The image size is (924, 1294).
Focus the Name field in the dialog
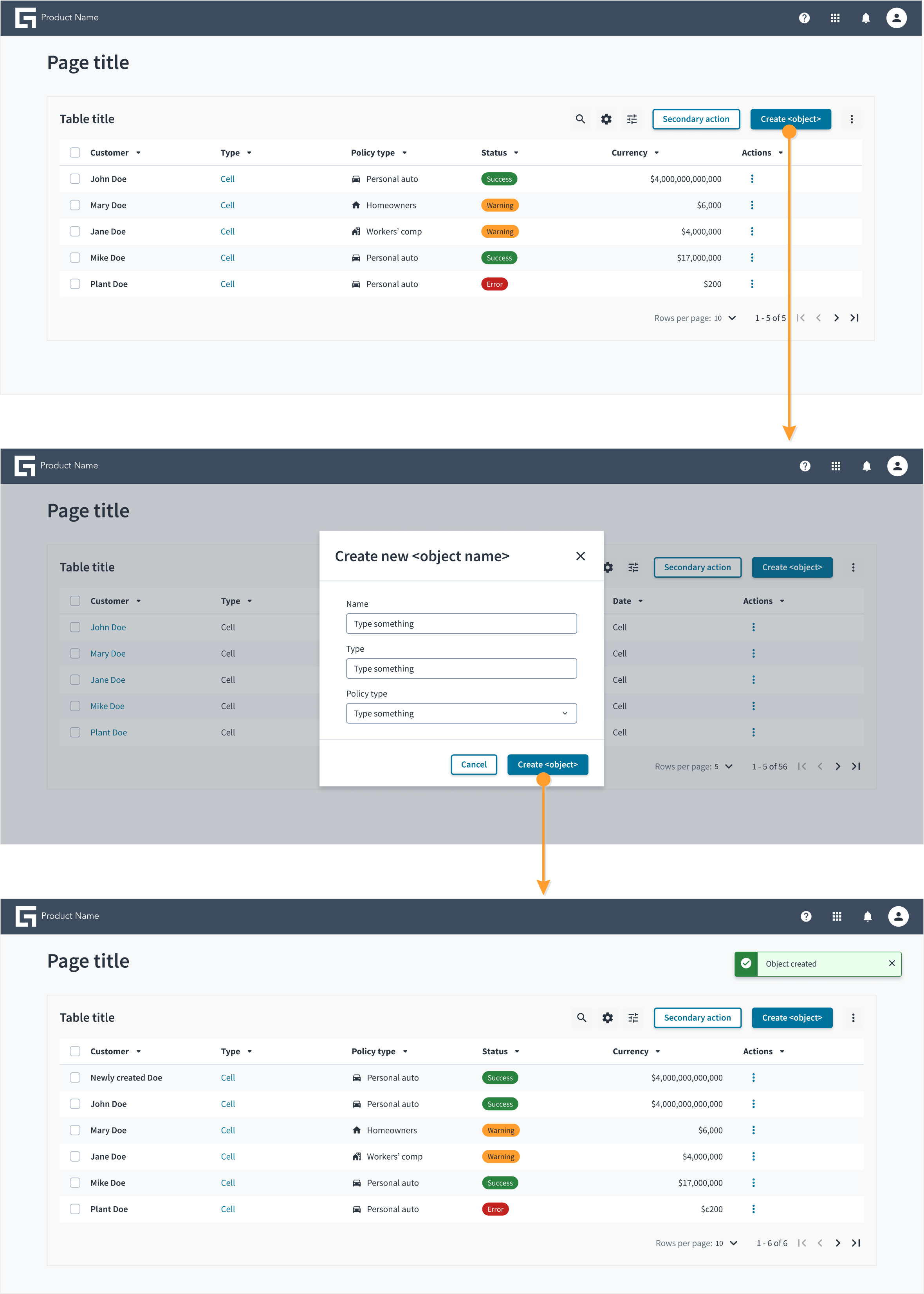coord(462,624)
